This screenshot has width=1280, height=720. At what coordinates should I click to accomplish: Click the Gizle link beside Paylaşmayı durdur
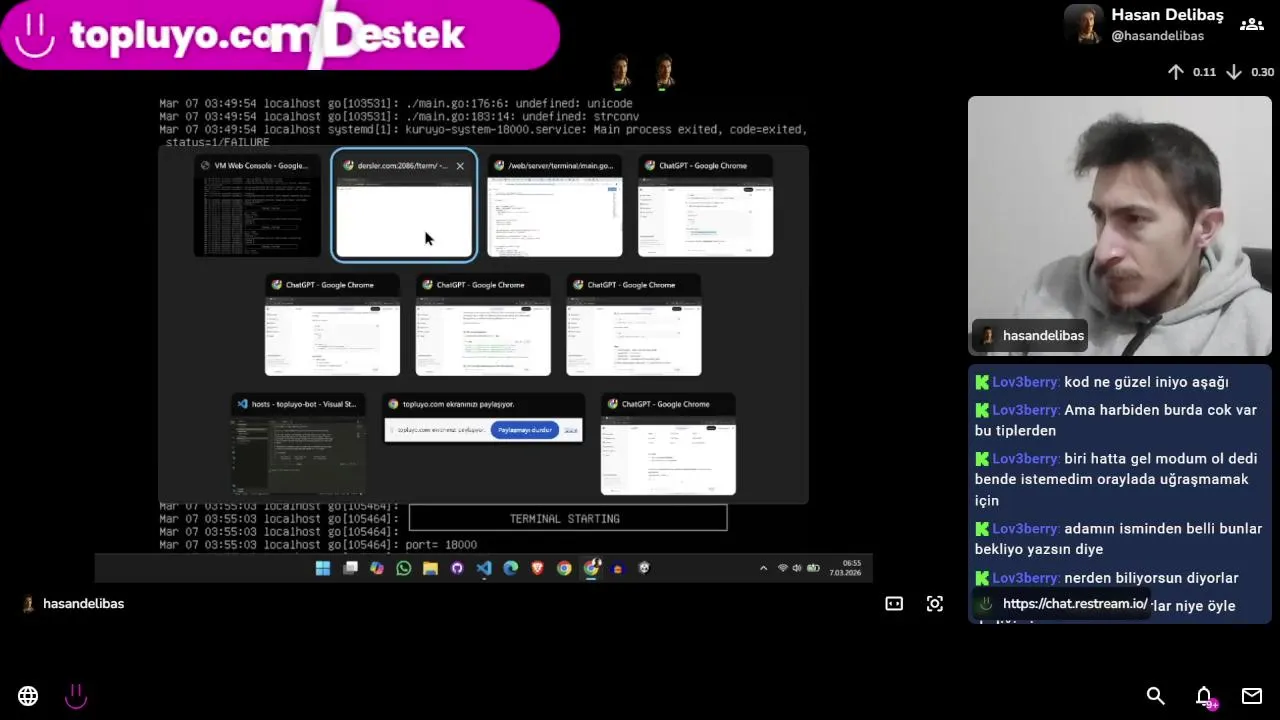570,430
